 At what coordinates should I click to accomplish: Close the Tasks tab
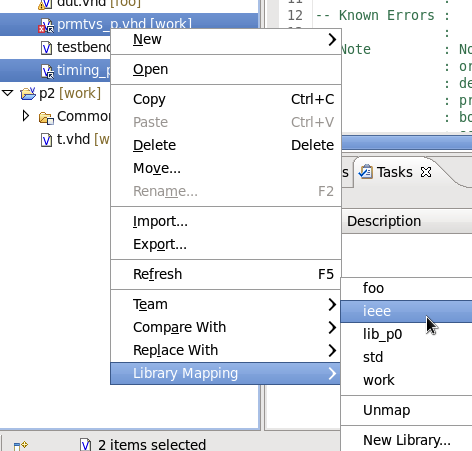coord(426,172)
